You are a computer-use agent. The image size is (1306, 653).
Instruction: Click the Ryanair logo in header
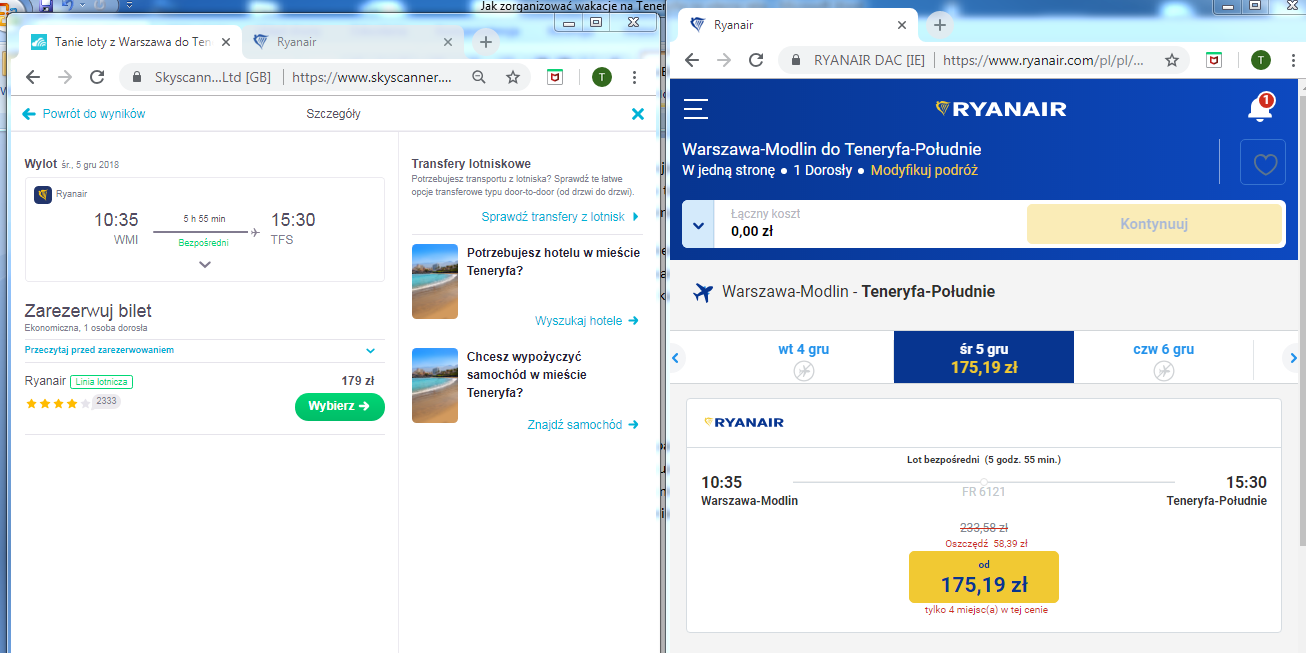coord(1000,109)
